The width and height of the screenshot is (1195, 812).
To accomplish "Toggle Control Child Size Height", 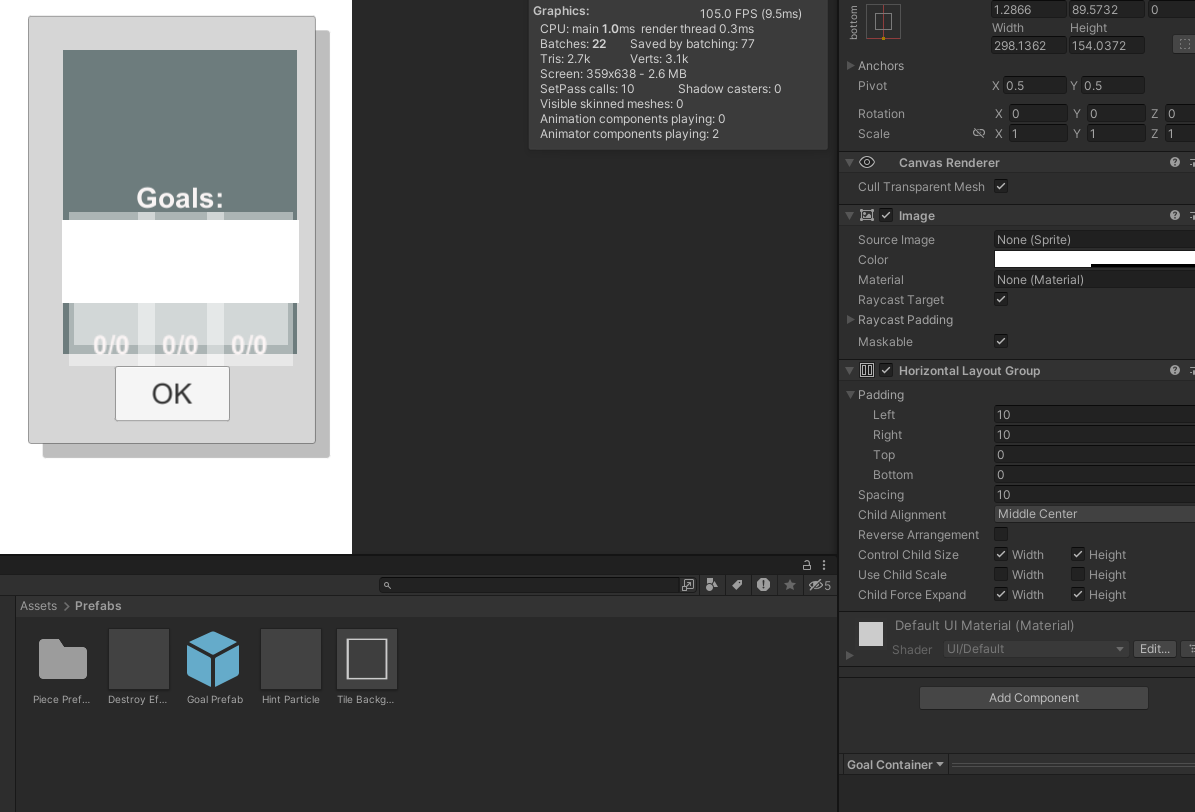I will [1077, 554].
